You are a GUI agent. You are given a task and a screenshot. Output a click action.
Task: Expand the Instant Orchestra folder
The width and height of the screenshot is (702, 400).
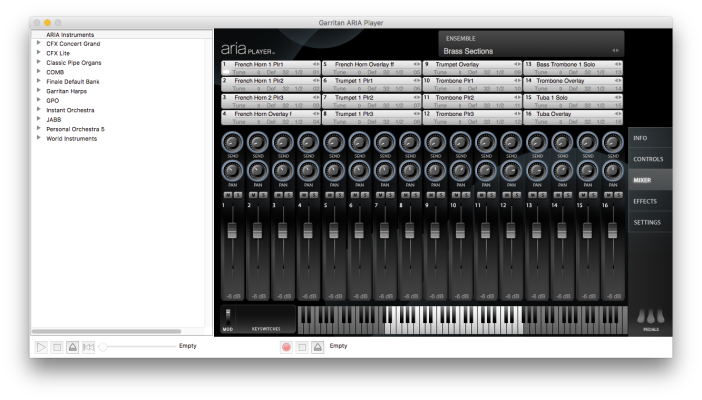(39, 109)
